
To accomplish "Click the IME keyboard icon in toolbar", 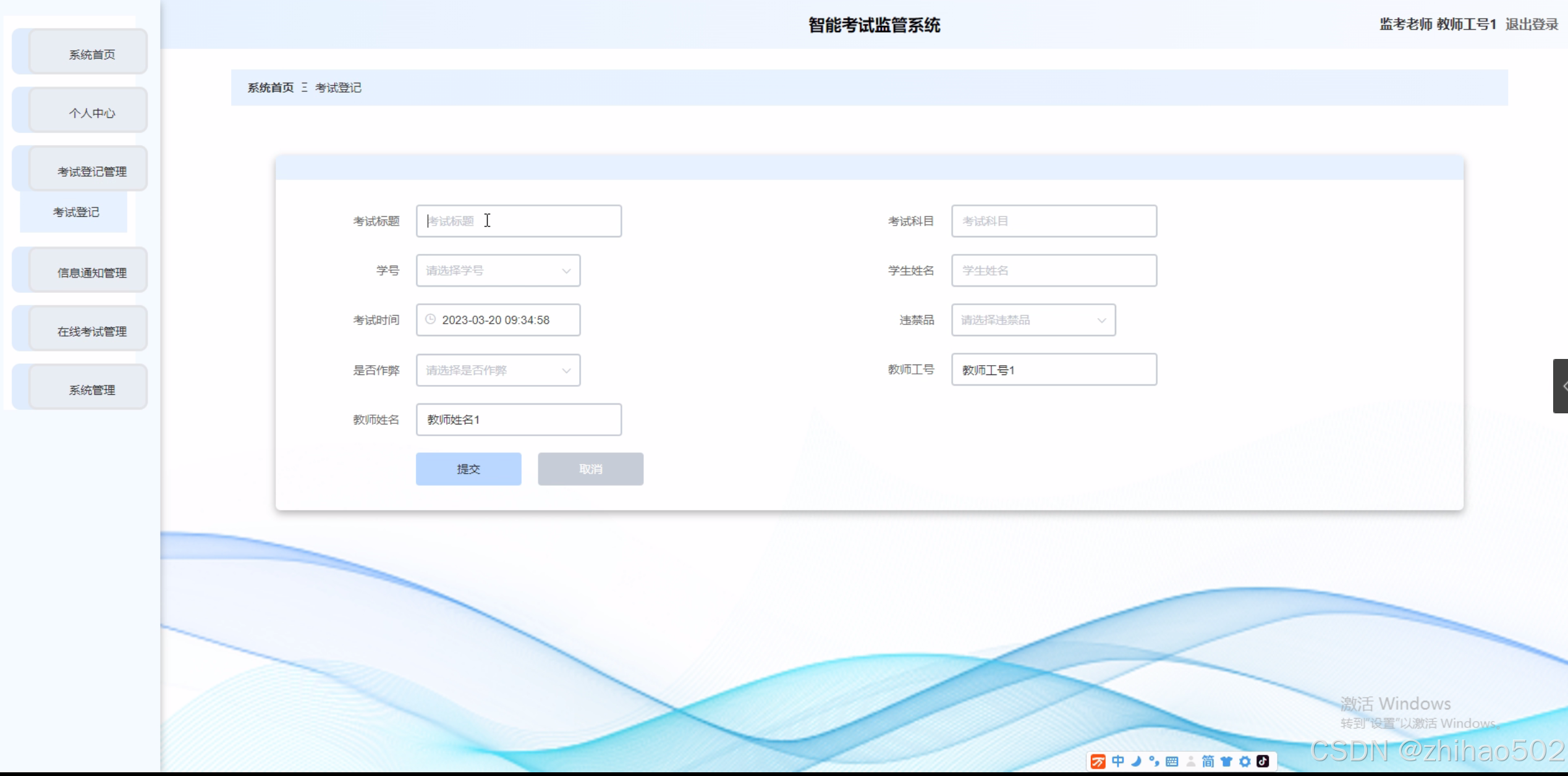I will click(x=1172, y=761).
